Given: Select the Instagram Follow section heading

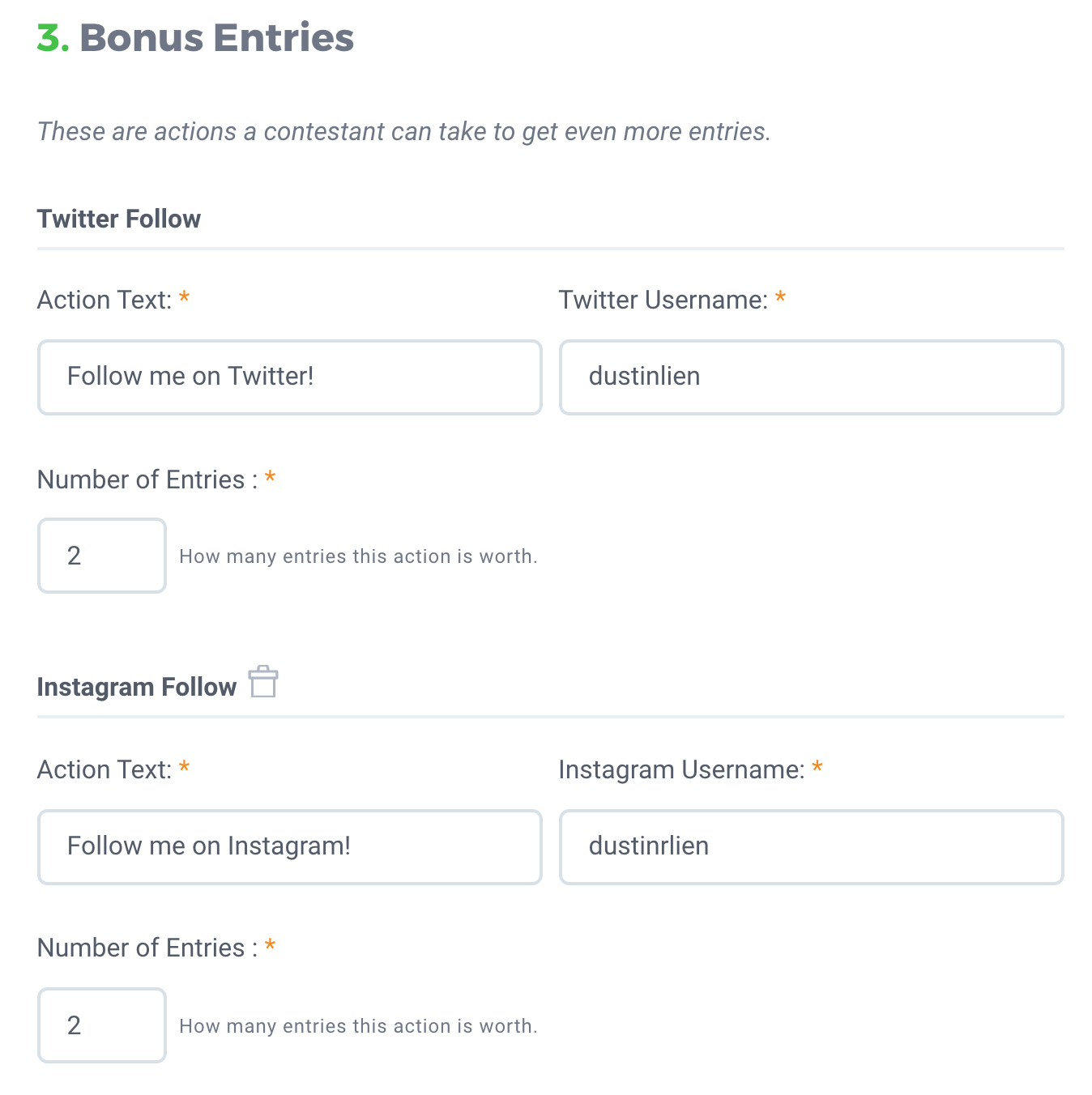Looking at the screenshot, I should tap(137, 687).
